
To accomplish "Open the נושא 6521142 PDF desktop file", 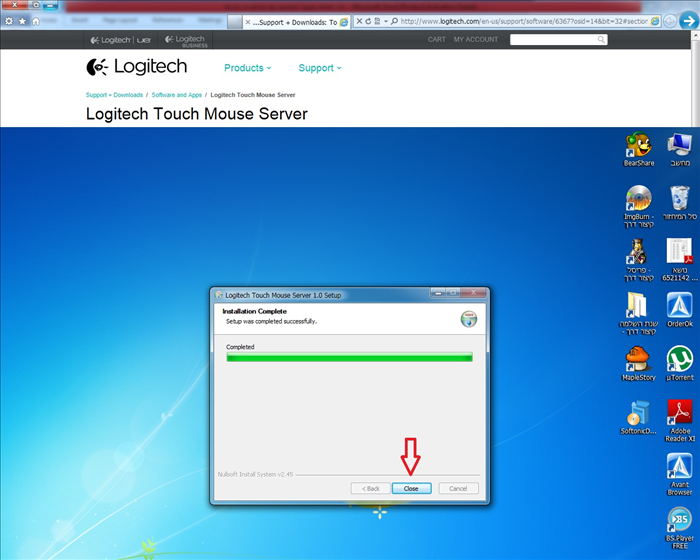I will 679,260.
